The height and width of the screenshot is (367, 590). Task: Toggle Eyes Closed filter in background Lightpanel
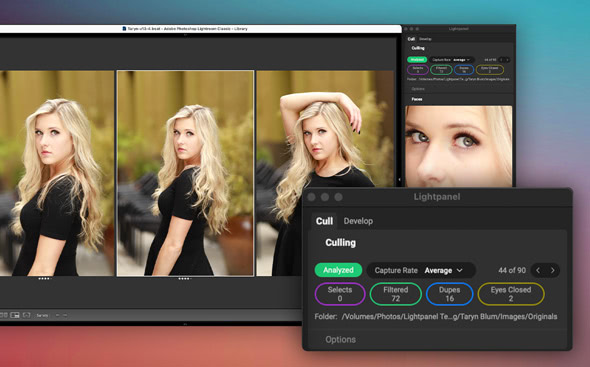[x=490, y=70]
